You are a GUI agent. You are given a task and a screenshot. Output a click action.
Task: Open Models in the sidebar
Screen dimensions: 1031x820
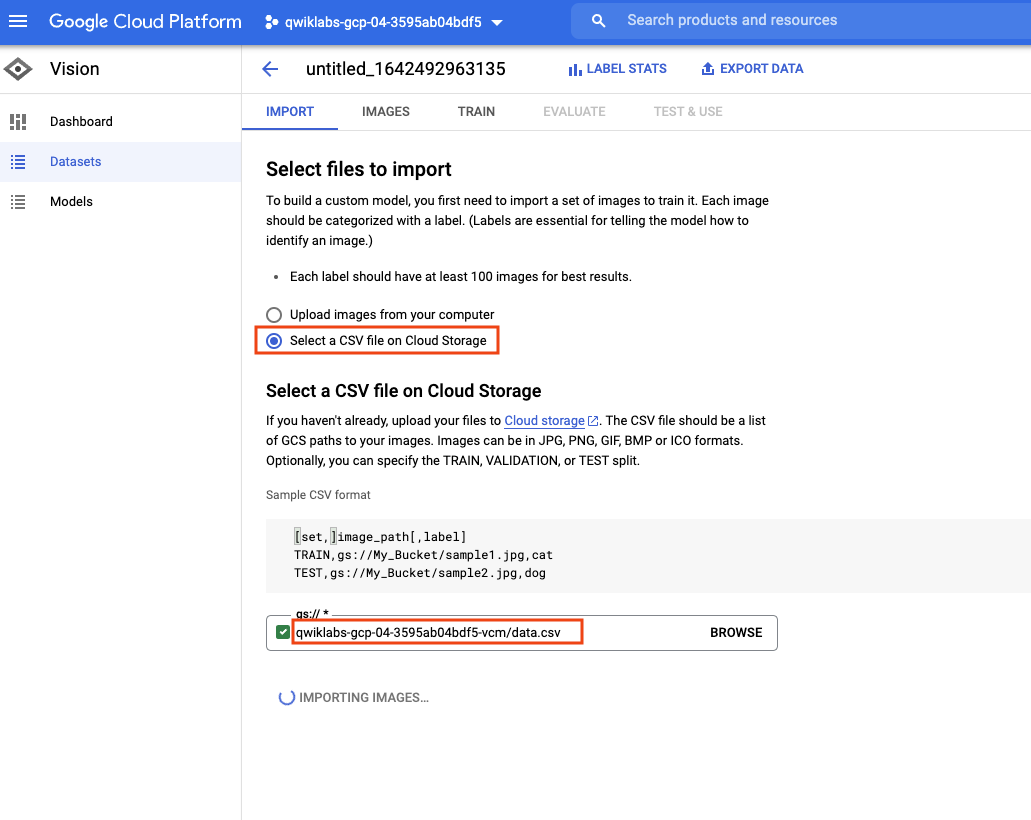pos(120,202)
